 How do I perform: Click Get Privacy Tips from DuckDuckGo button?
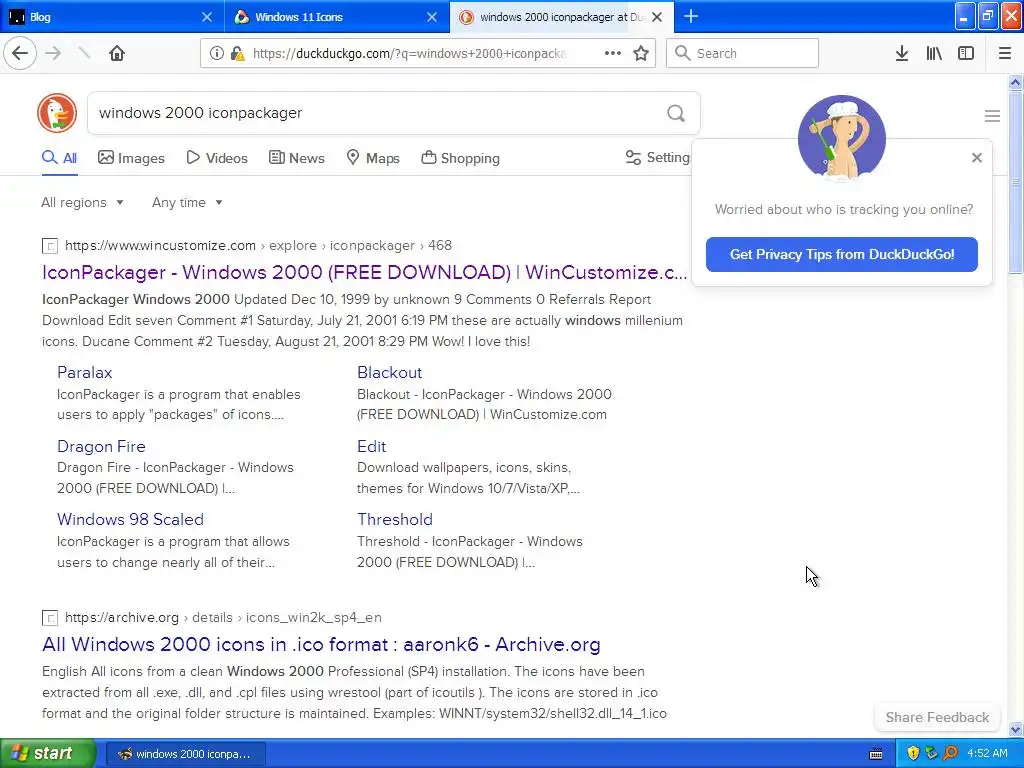point(841,254)
